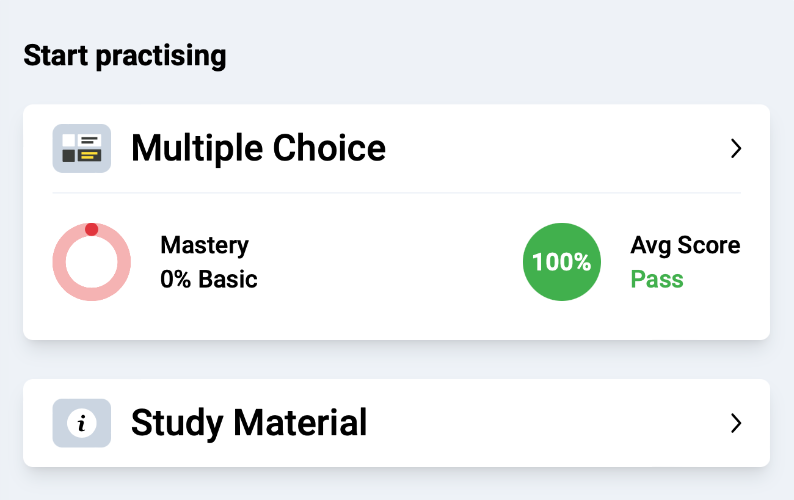
Task: Select the Mastery label
Action: 205,245
